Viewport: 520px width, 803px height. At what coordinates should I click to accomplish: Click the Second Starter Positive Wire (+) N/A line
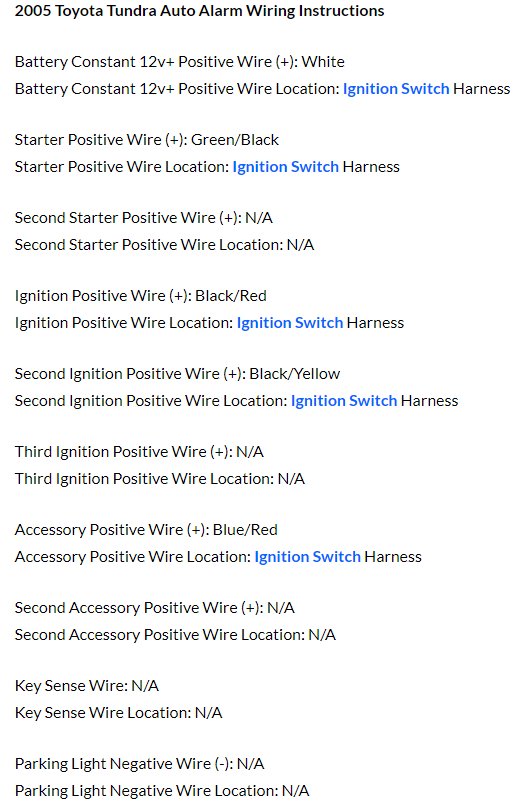tap(143, 218)
